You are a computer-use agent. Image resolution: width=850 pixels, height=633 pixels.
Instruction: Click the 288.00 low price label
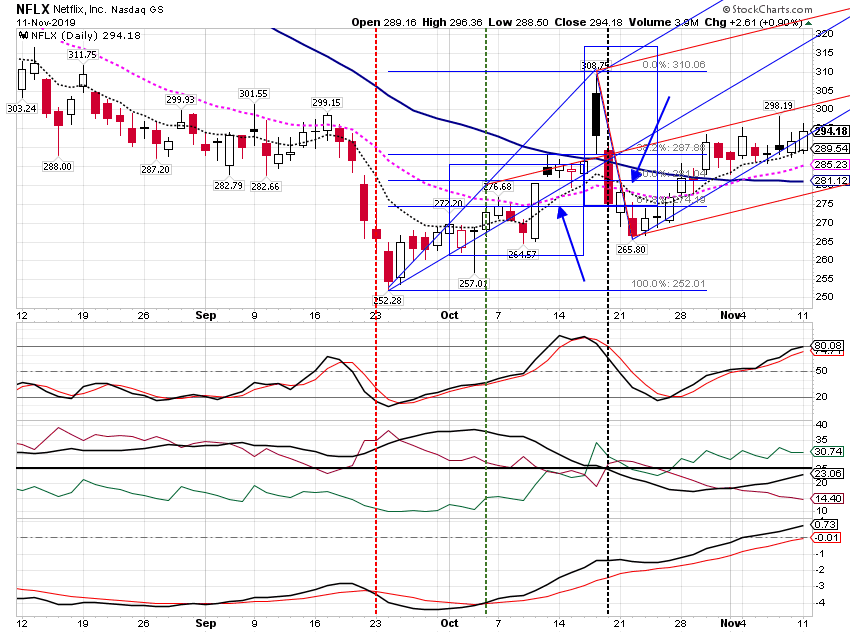click(x=57, y=166)
